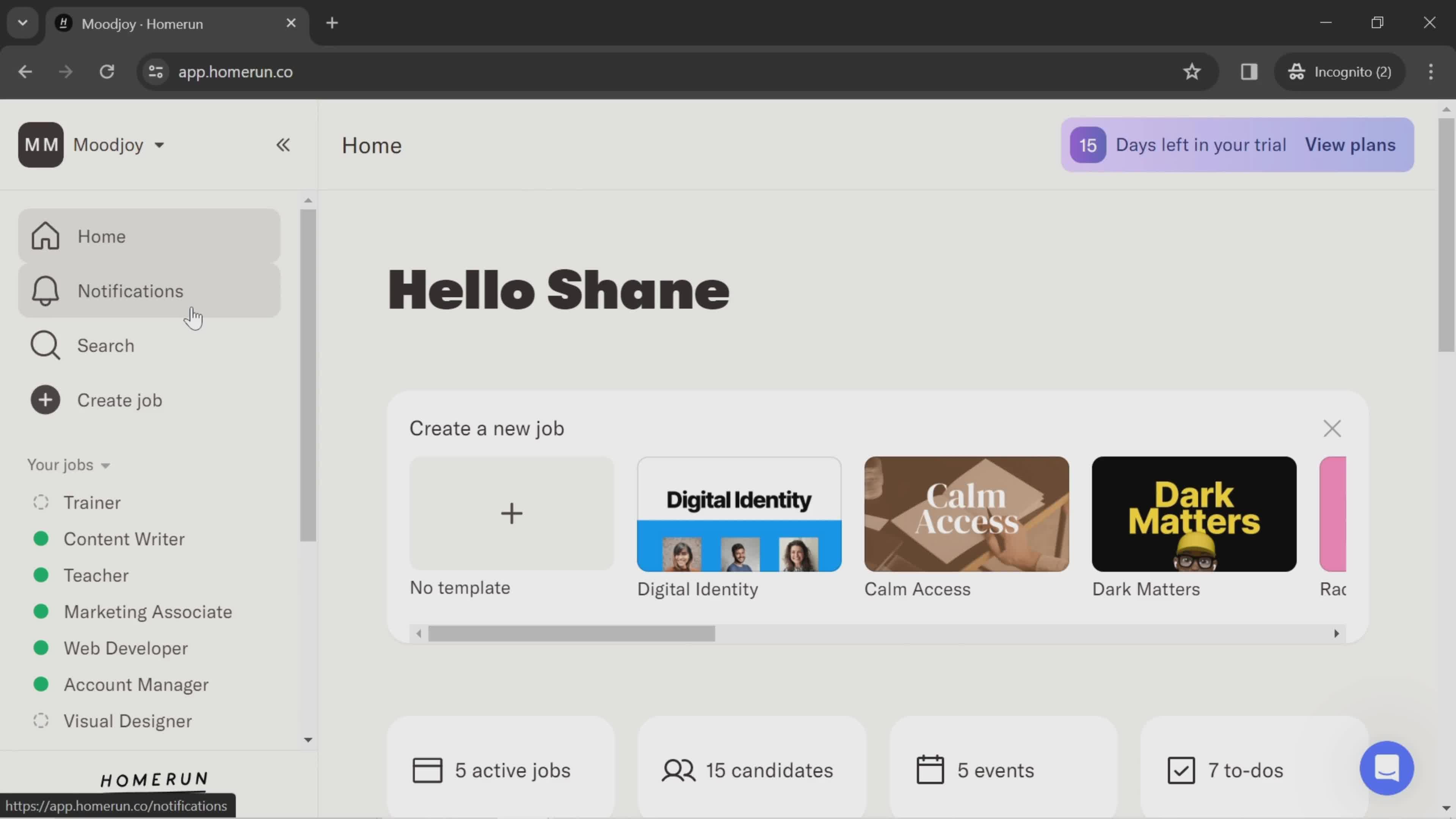Click Create job in the sidebar

click(x=149, y=400)
